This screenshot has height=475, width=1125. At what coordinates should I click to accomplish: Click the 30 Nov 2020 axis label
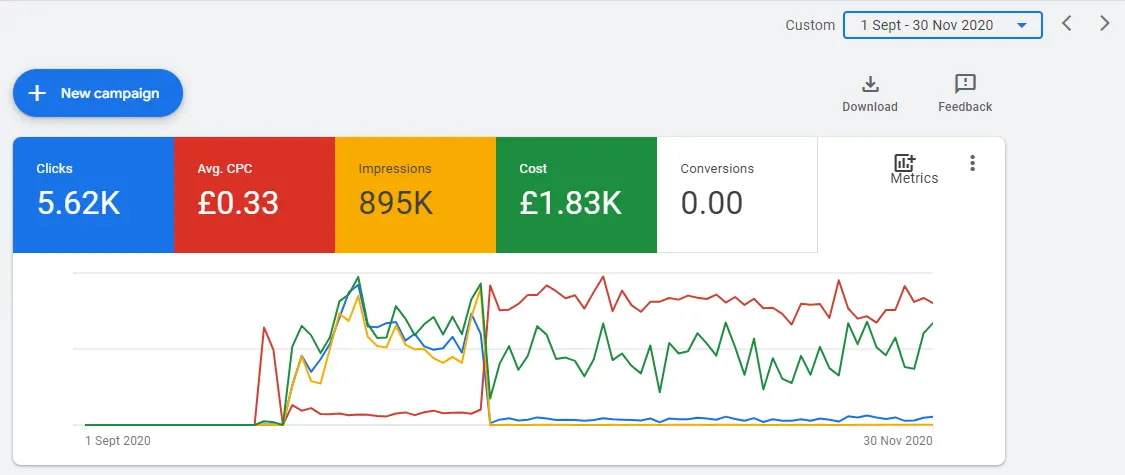(x=898, y=441)
